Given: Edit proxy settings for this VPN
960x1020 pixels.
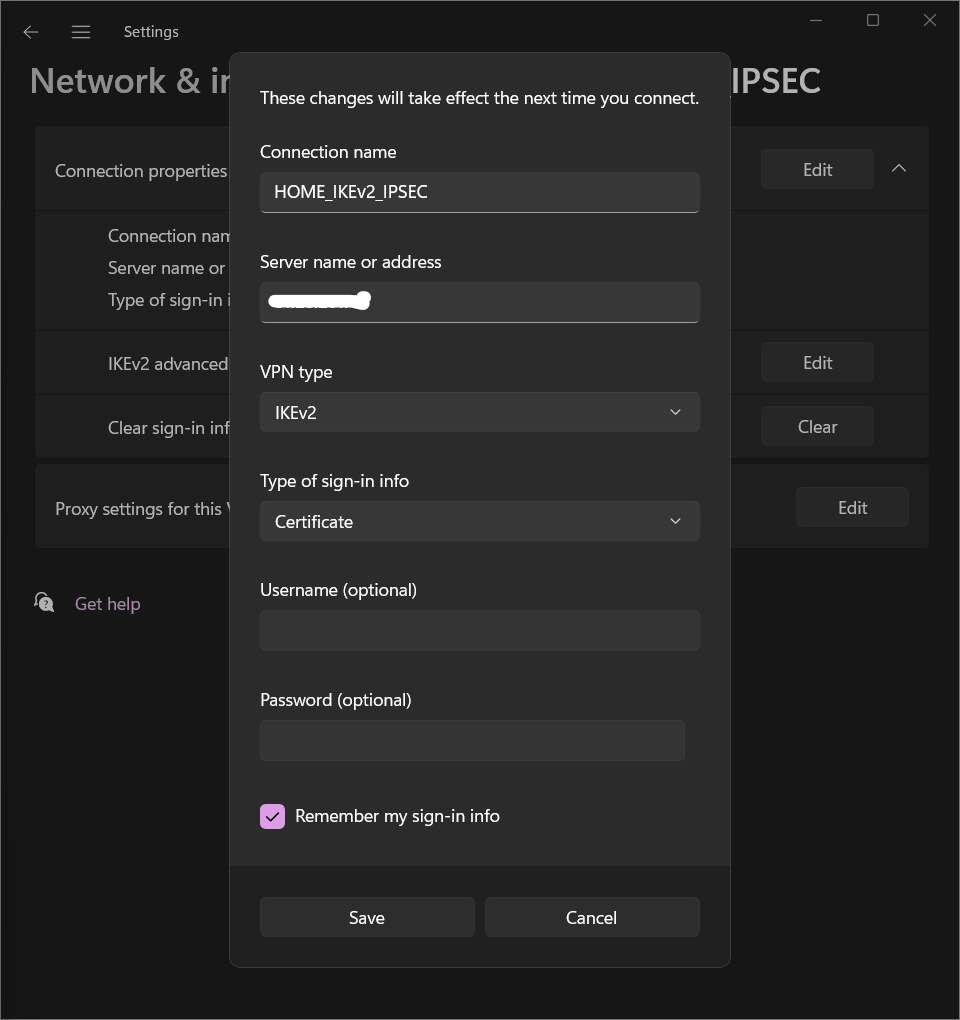Looking at the screenshot, I should 852,507.
